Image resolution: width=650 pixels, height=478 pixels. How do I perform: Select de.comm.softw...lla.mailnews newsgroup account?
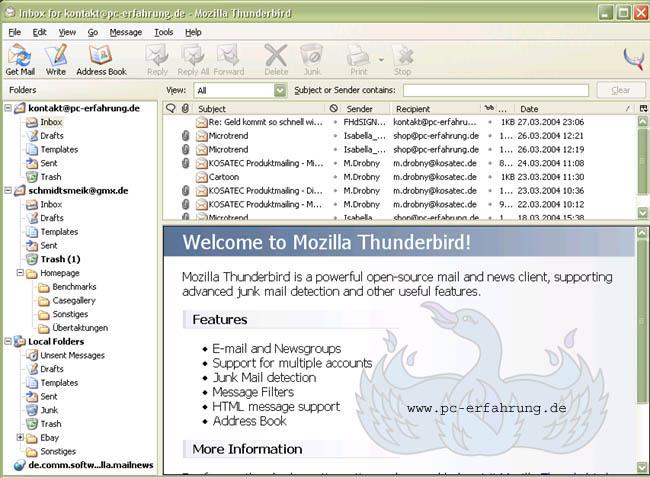point(90,465)
